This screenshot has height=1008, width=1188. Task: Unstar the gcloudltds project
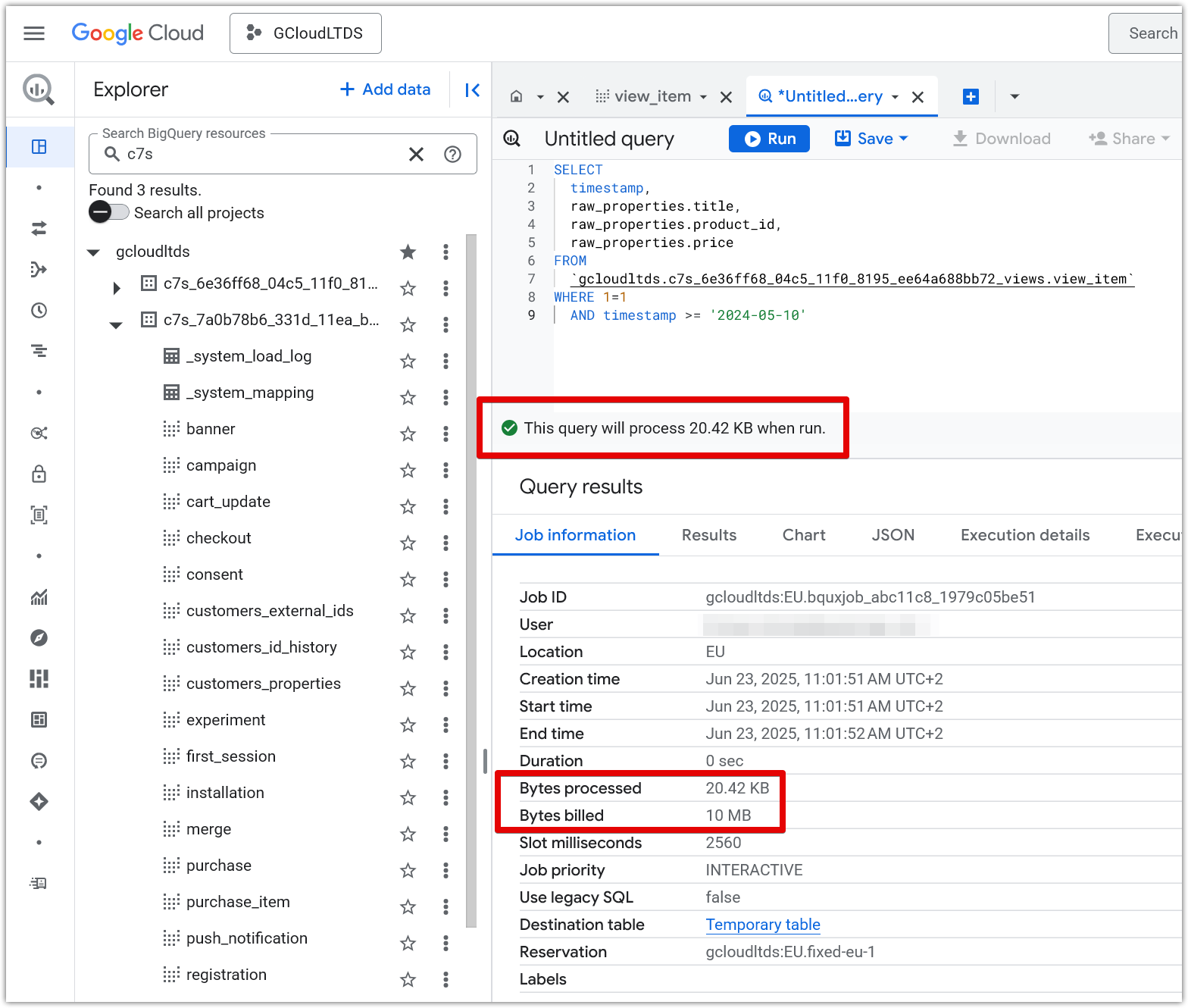(x=408, y=252)
